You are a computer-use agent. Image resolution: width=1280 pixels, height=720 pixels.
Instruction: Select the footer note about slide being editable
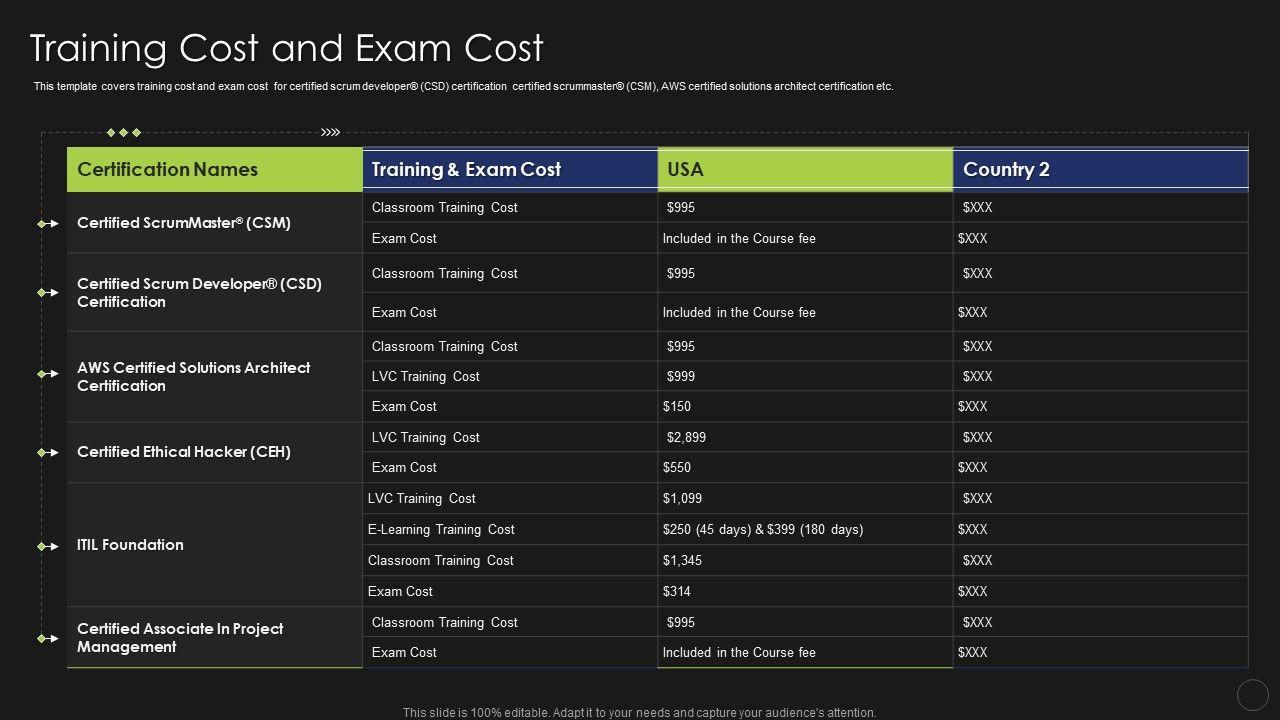[640, 713]
